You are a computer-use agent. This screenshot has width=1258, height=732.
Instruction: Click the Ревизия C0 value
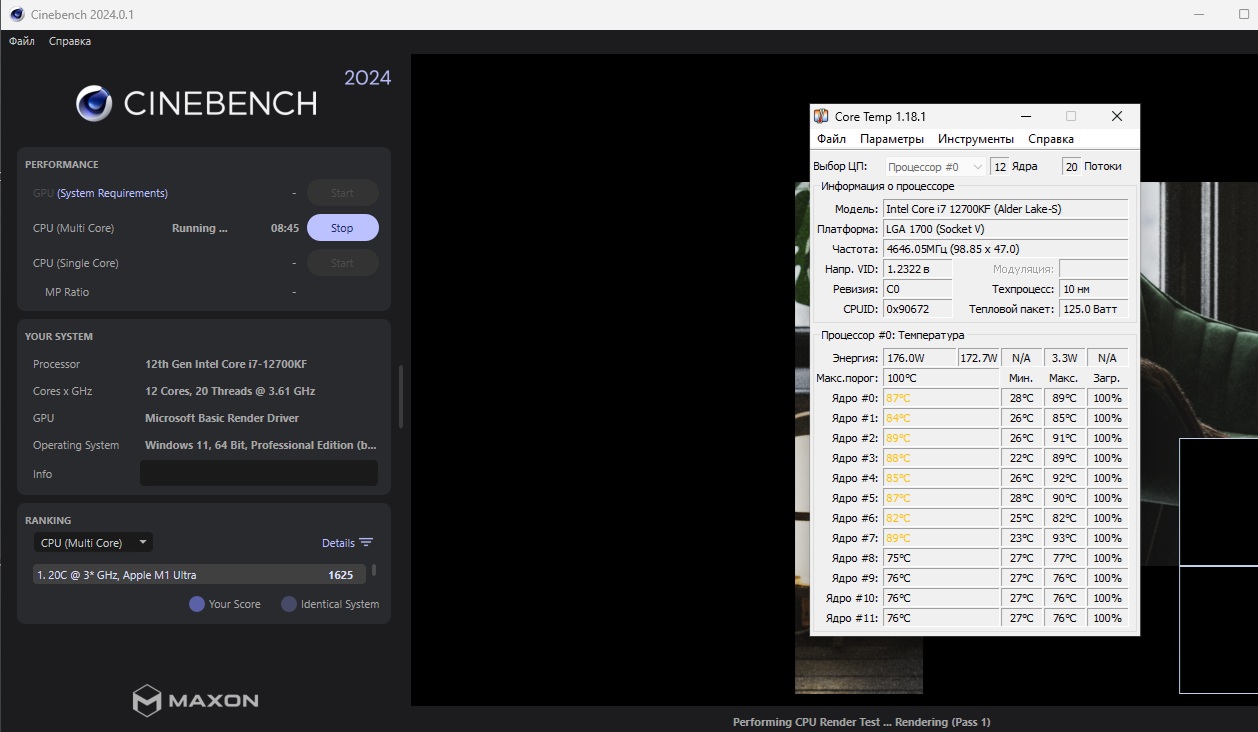[917, 289]
